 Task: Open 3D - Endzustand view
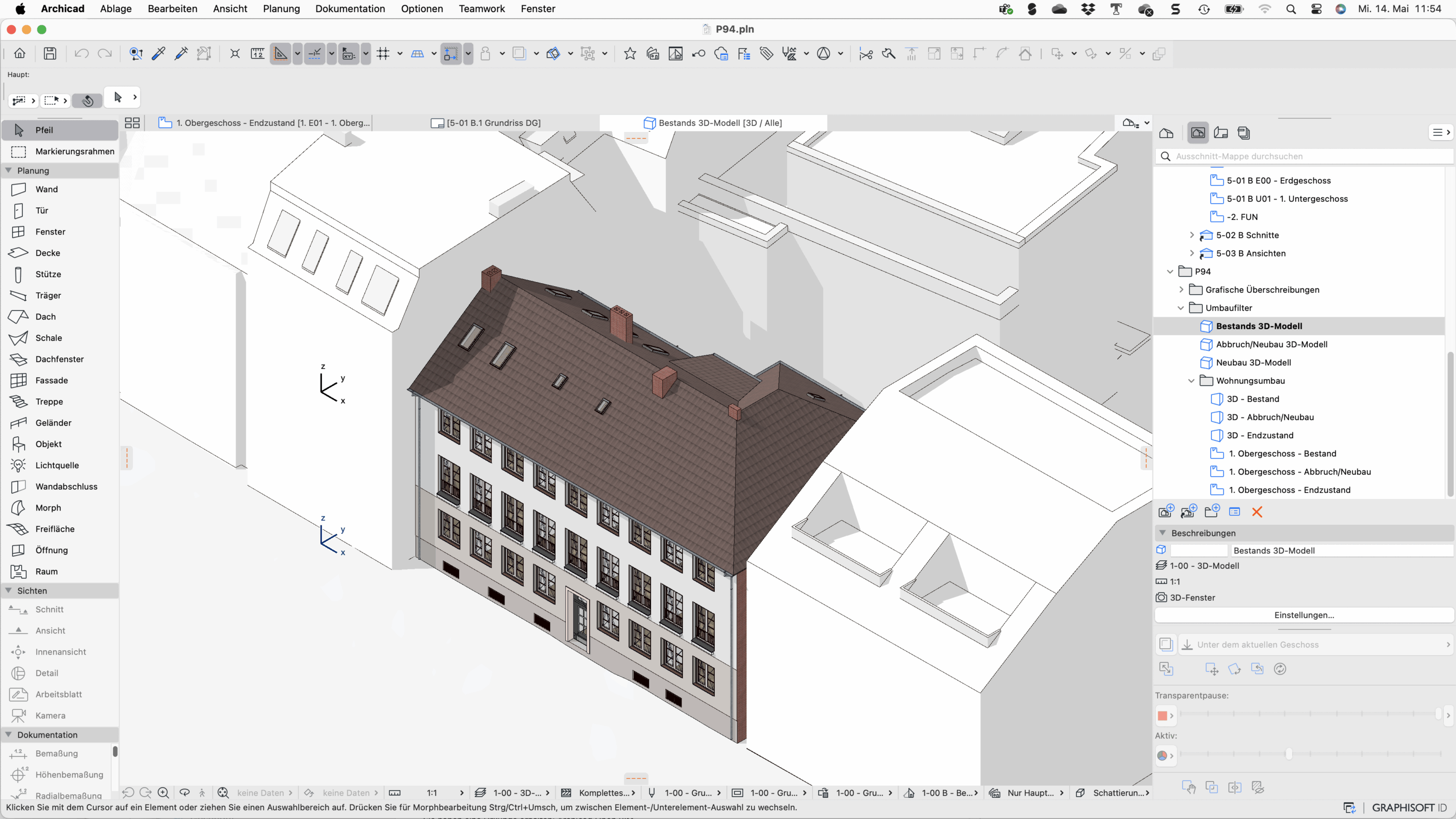1260,435
